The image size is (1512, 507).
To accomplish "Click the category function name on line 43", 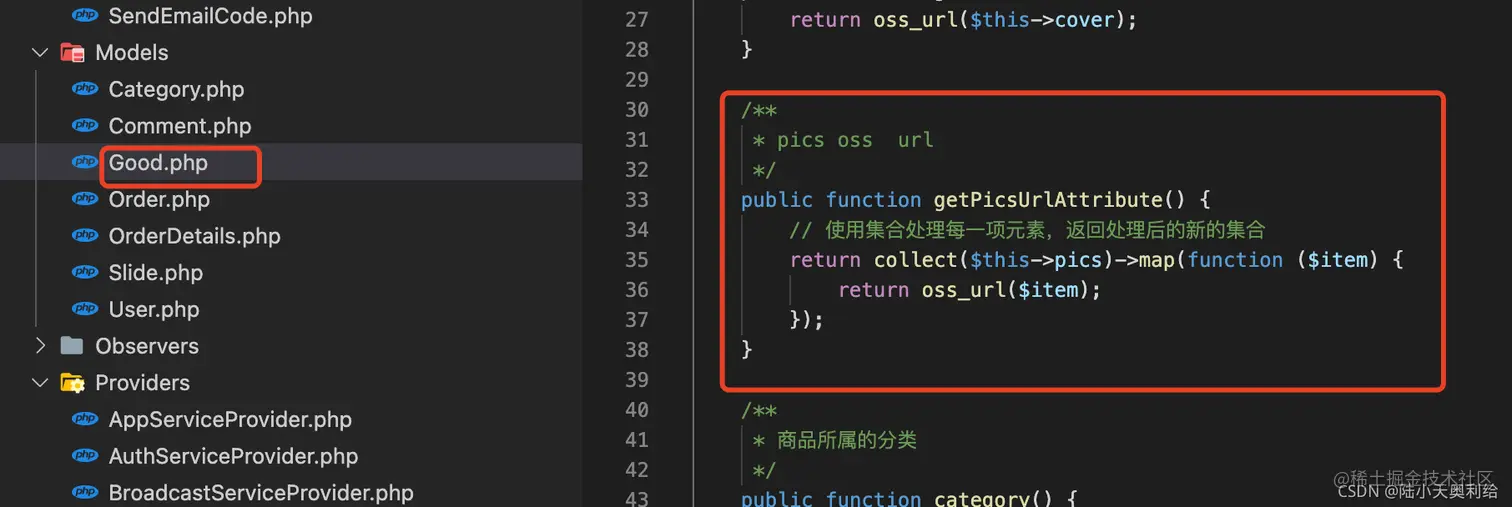I will 982,498.
